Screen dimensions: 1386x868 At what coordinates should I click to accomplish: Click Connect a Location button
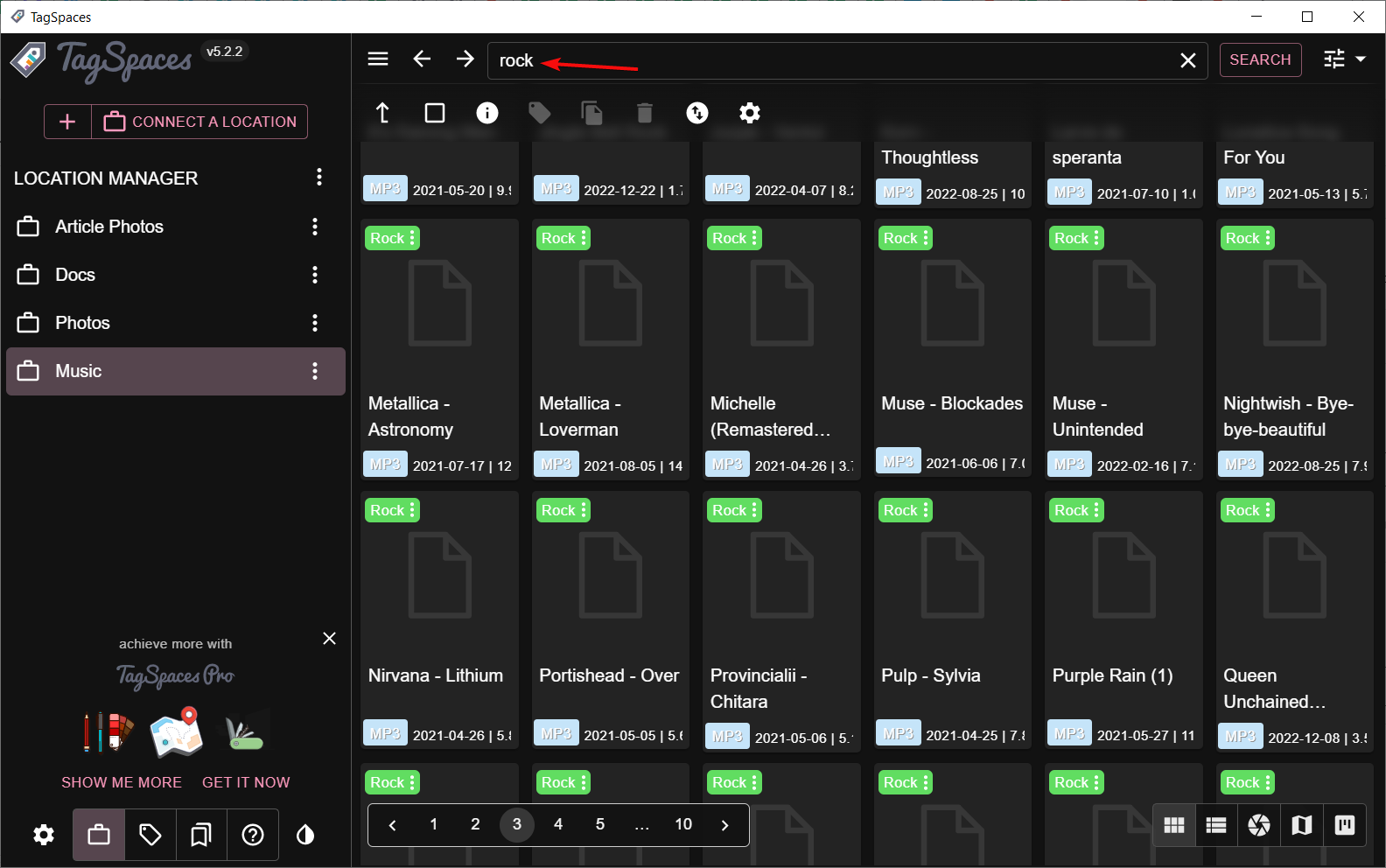point(199,122)
